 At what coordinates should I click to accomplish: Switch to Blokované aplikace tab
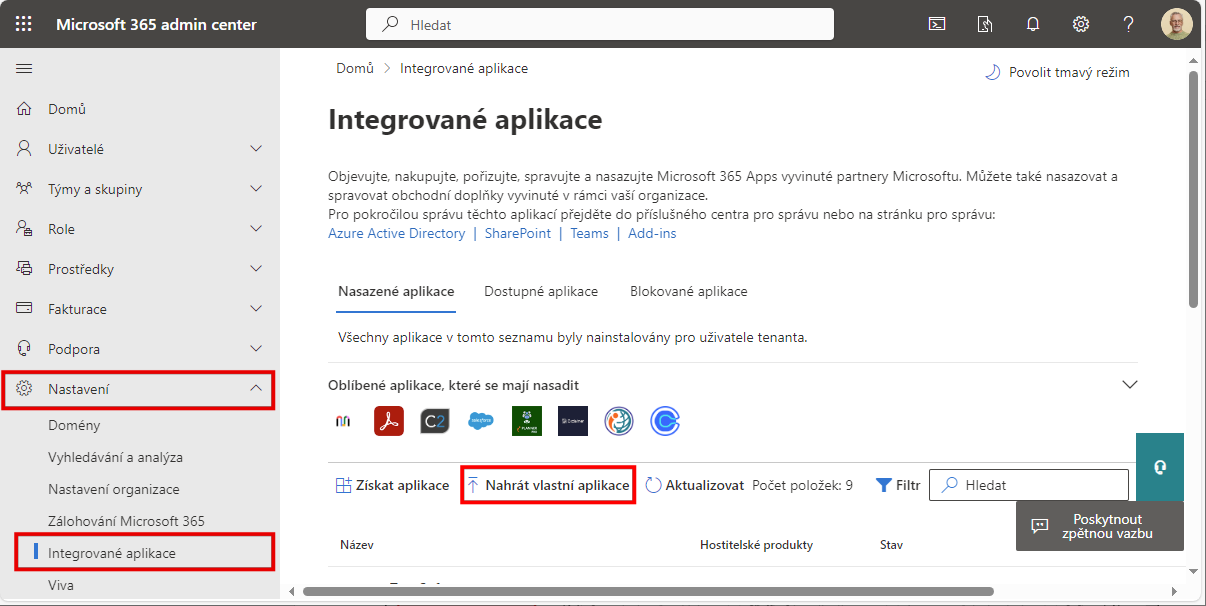(689, 292)
